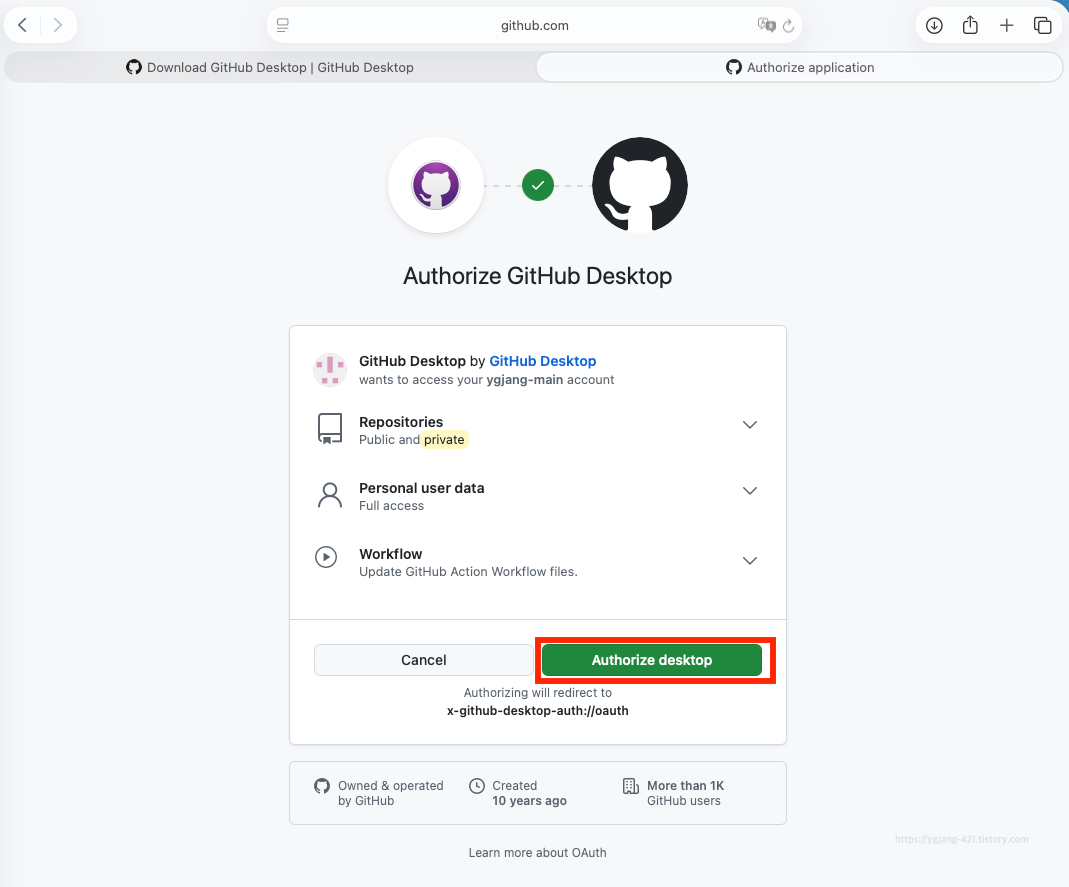Click the Full access text
This screenshot has width=1069, height=887.
[391, 506]
